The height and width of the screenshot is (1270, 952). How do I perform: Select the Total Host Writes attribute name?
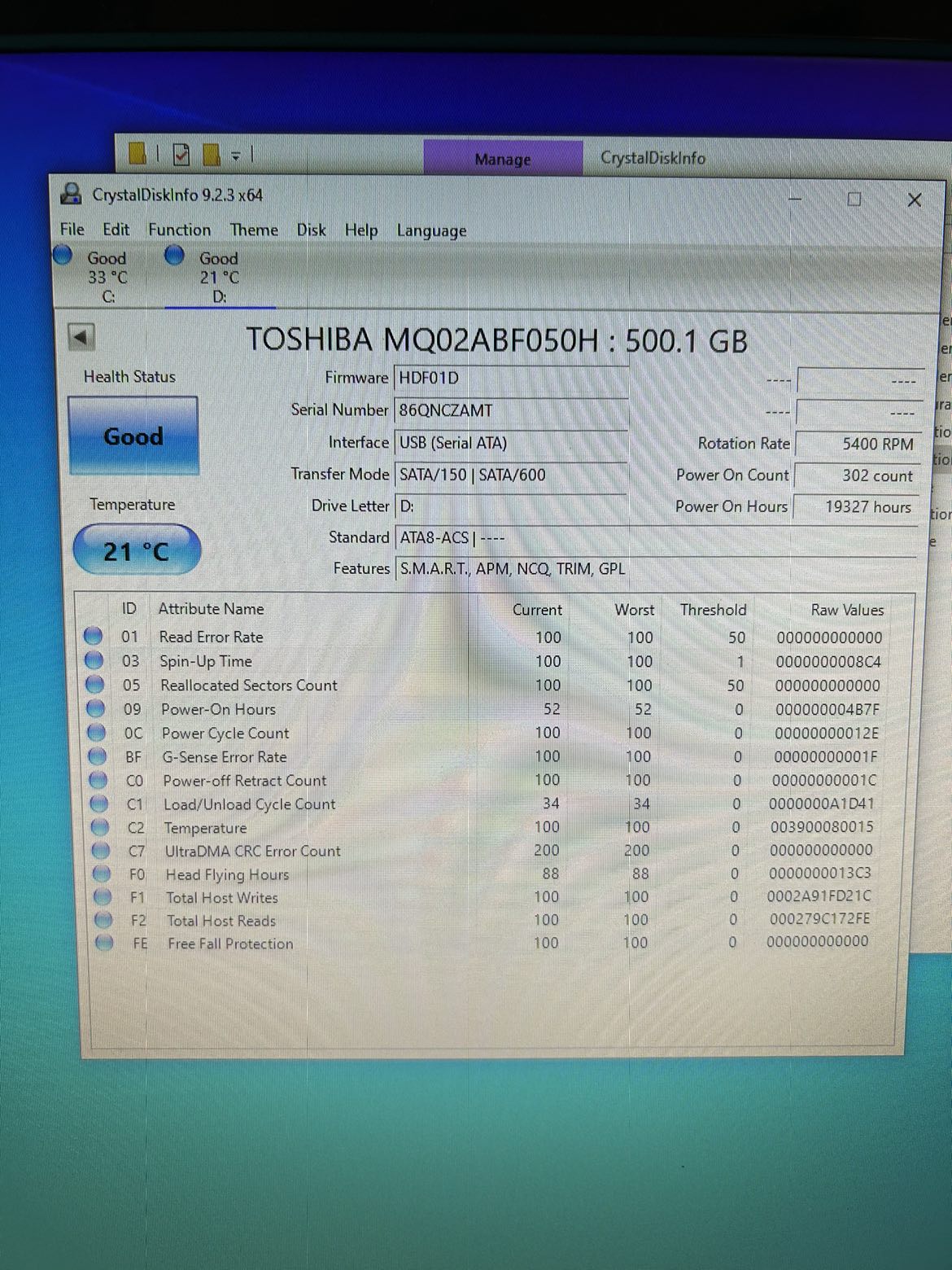pyautogui.click(x=222, y=897)
